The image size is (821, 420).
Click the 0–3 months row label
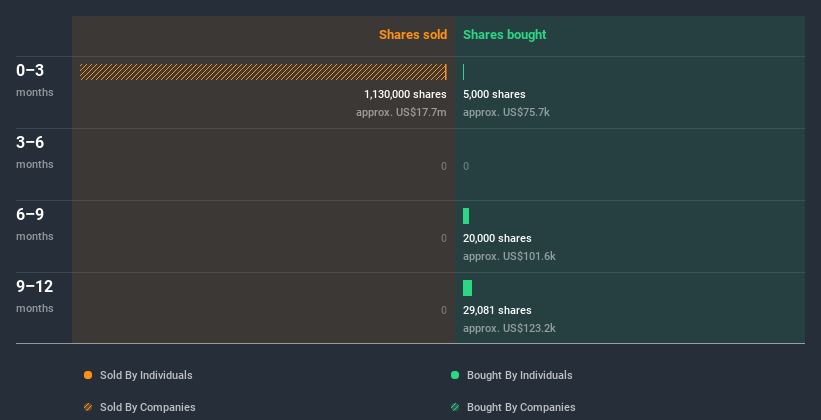tap(35, 80)
